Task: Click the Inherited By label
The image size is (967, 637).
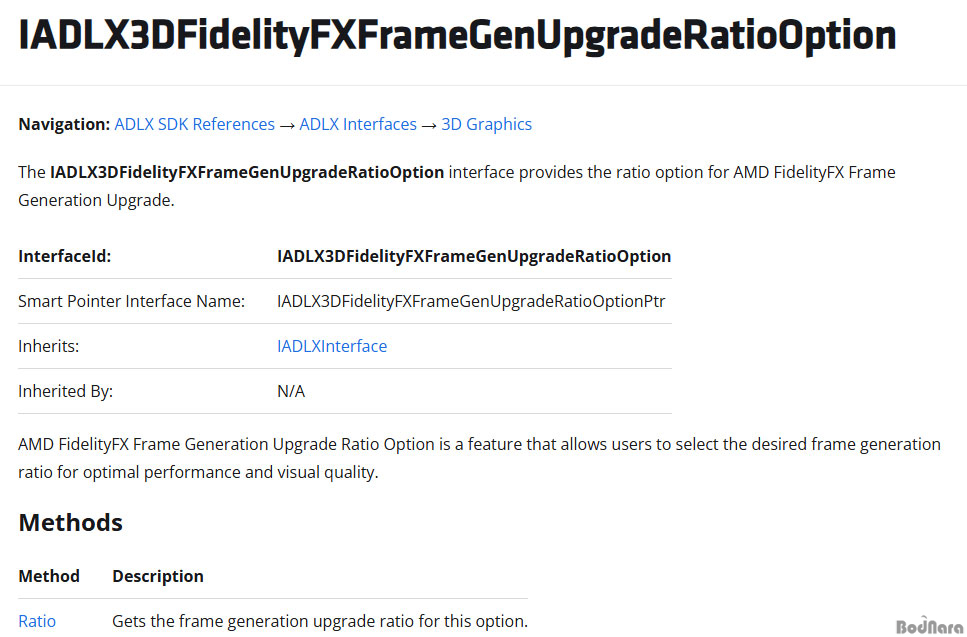Action: click(x=65, y=391)
